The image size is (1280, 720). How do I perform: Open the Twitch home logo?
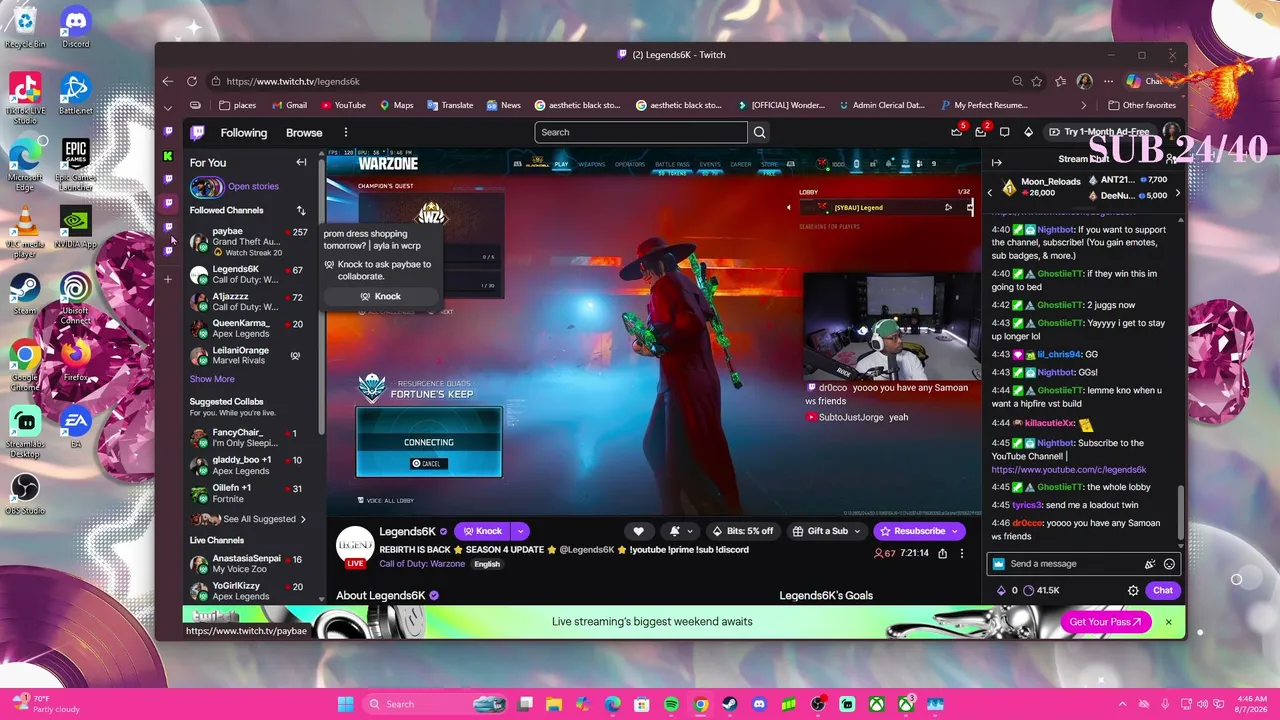coord(198,132)
